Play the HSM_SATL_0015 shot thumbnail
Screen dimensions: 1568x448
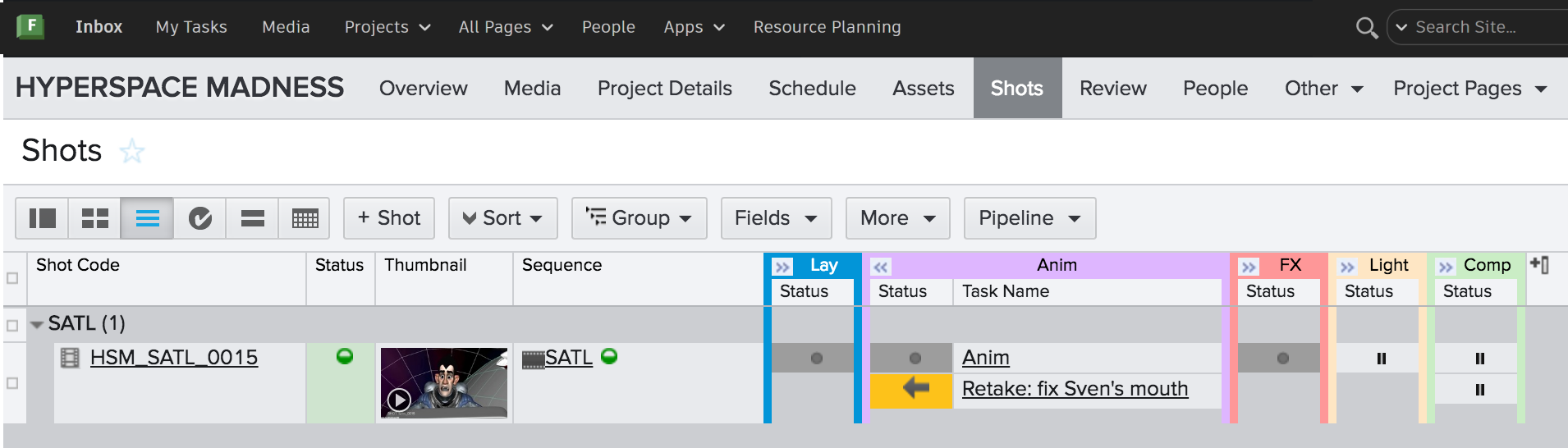(x=400, y=400)
